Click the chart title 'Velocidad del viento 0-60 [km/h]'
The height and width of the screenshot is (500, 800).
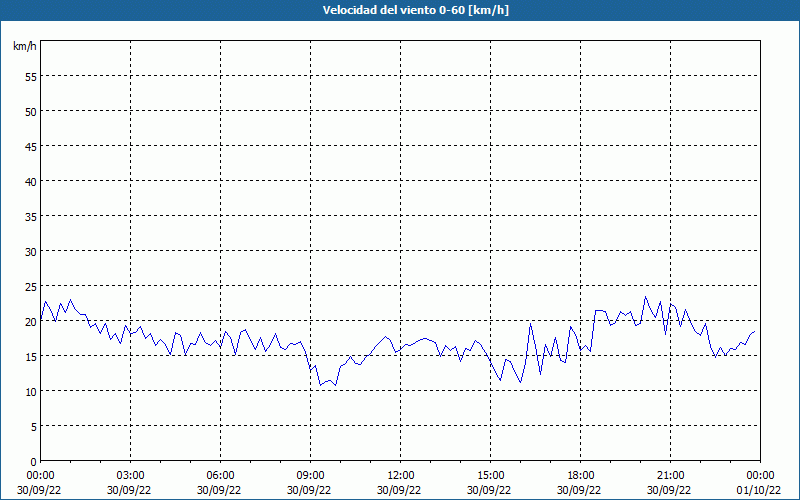415,10
